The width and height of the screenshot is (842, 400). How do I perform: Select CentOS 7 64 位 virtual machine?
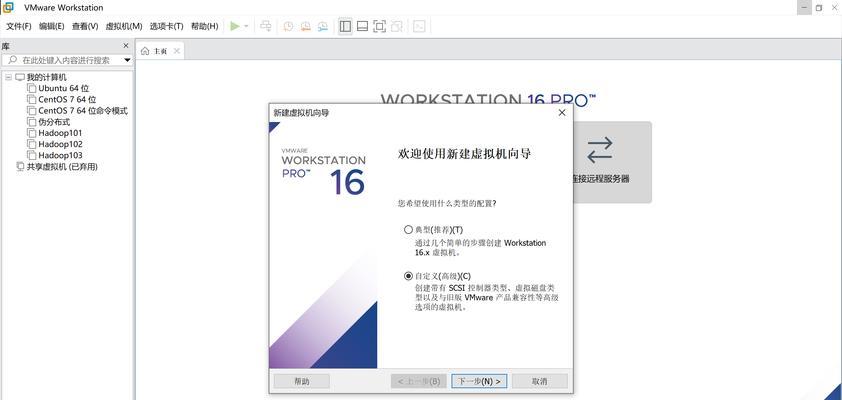tap(67, 99)
